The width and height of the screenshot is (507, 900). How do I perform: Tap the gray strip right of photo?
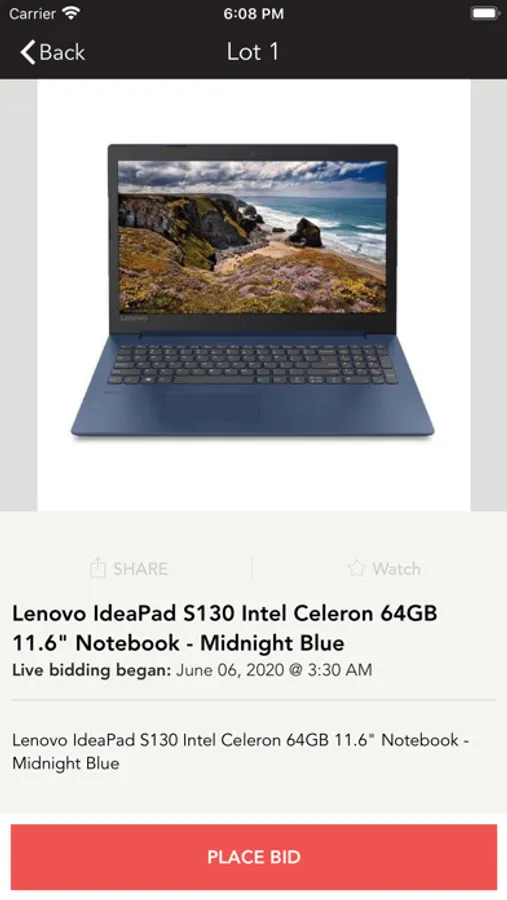click(489, 295)
